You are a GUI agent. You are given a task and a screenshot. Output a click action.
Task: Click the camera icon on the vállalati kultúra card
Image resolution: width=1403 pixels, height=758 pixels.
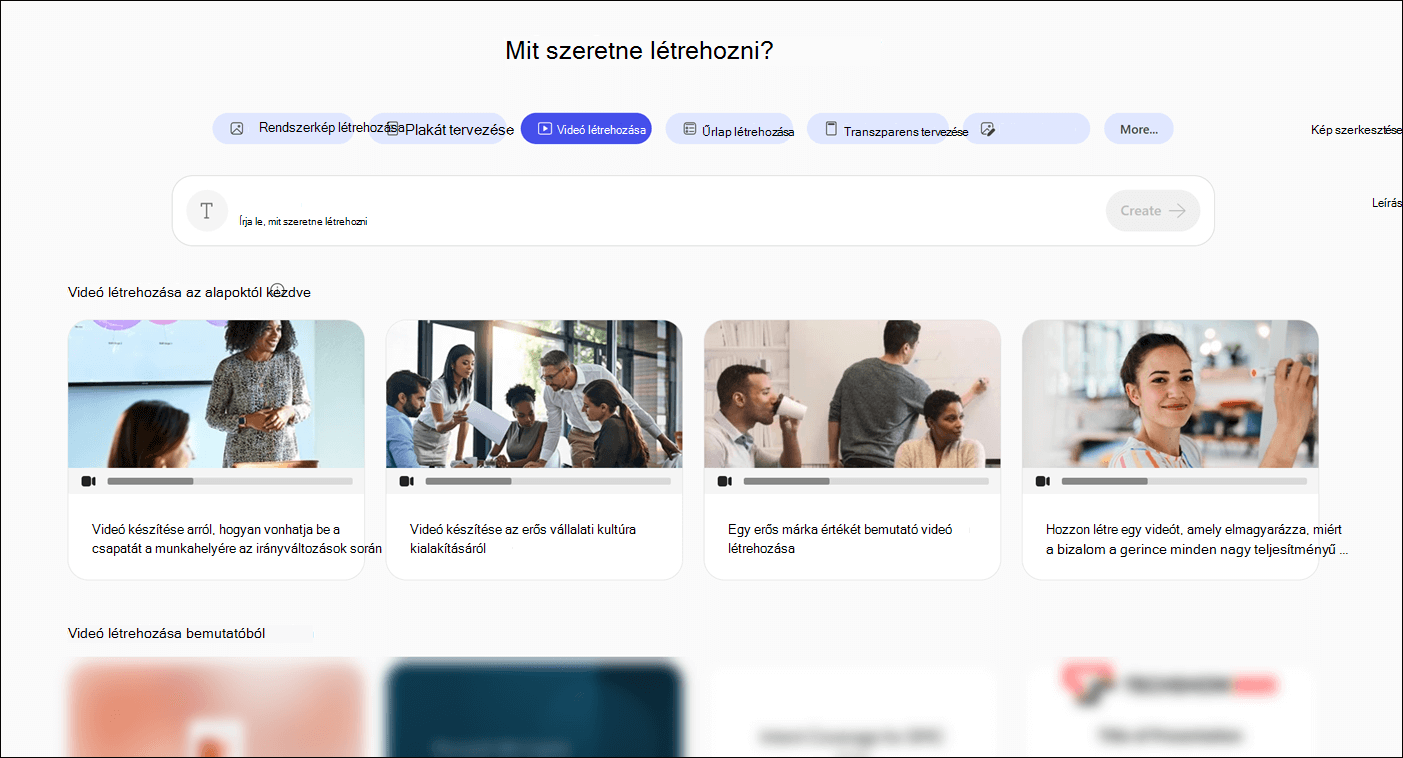tap(406, 481)
